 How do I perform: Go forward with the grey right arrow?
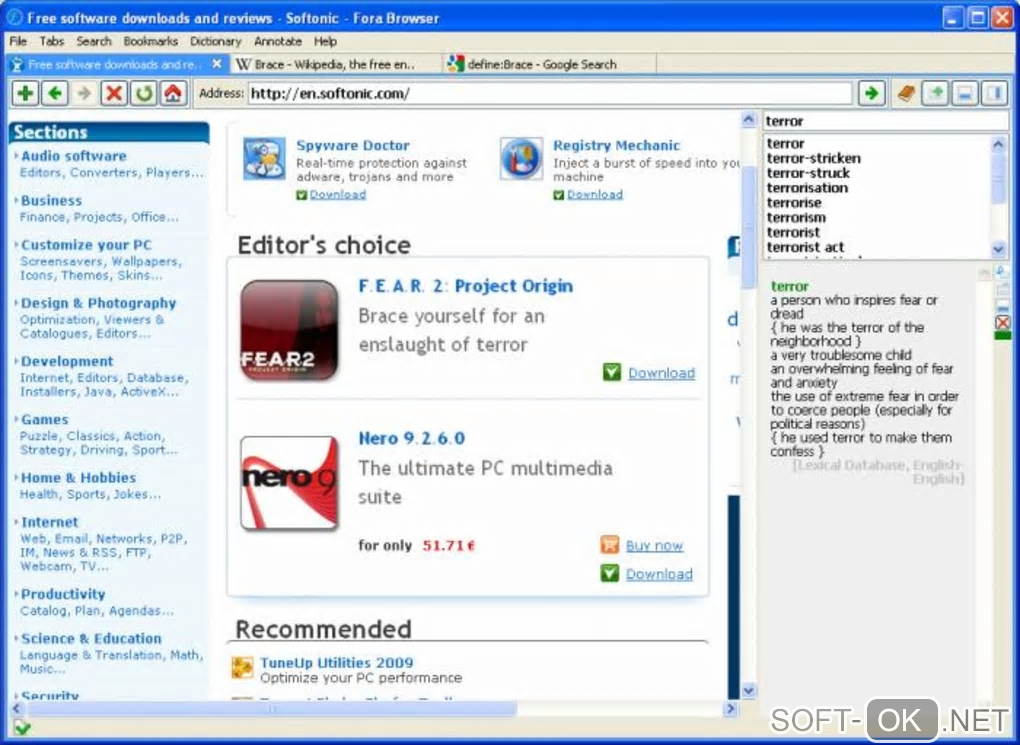coord(85,94)
